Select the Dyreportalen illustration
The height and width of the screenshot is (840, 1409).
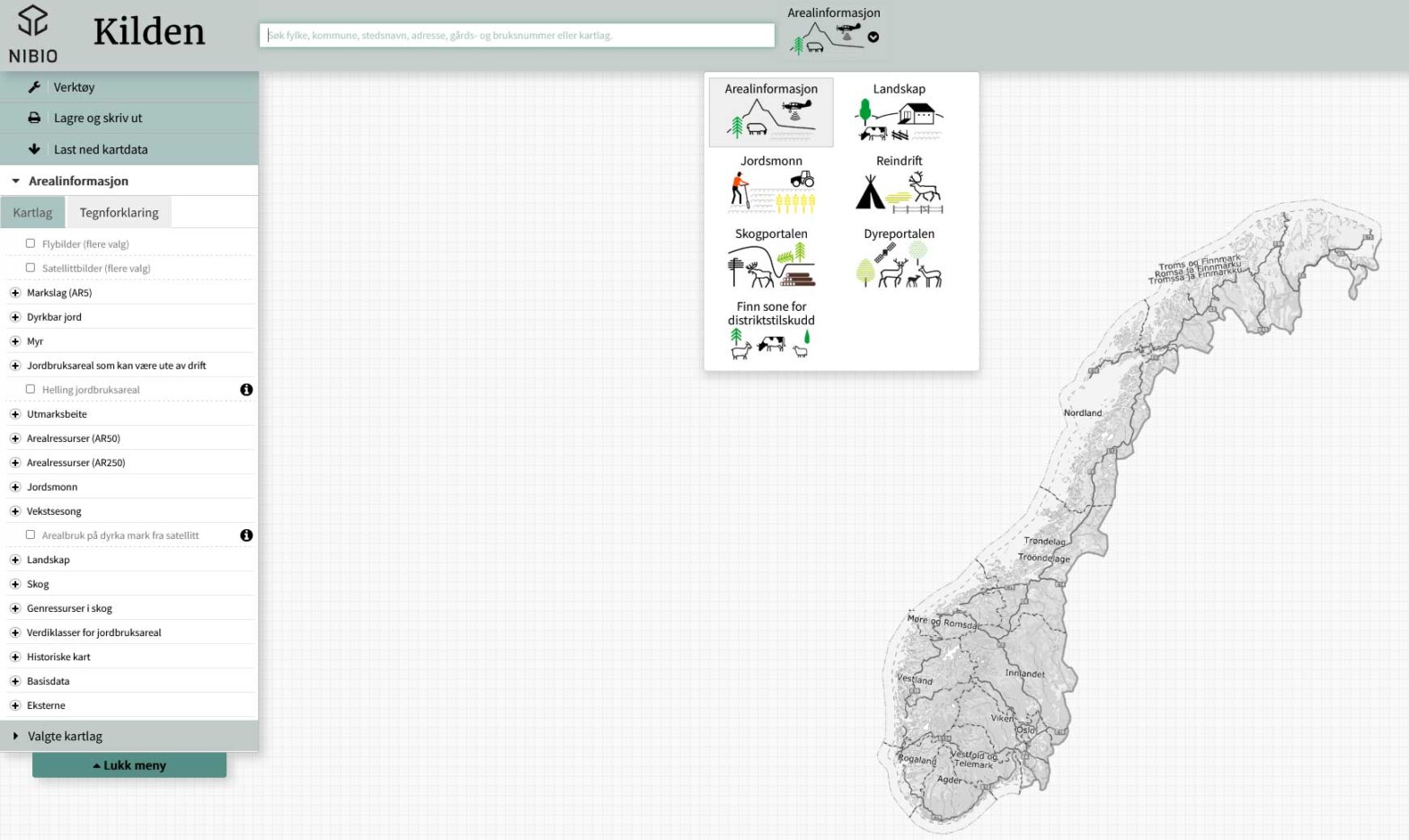click(899, 265)
